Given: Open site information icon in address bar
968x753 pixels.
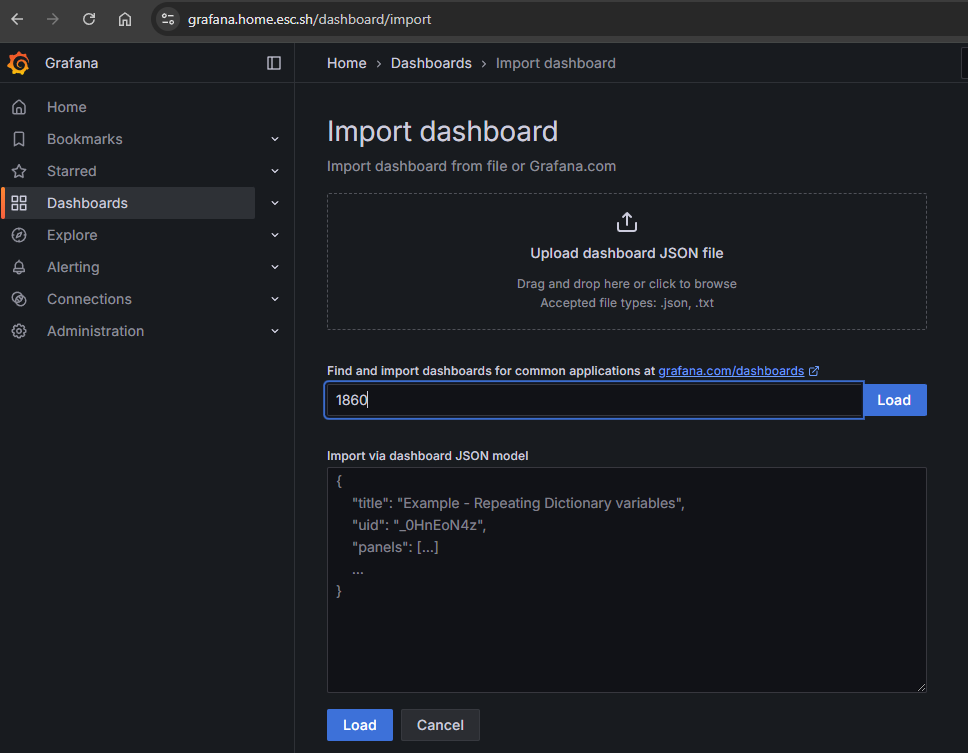Looking at the screenshot, I should pos(168,19).
